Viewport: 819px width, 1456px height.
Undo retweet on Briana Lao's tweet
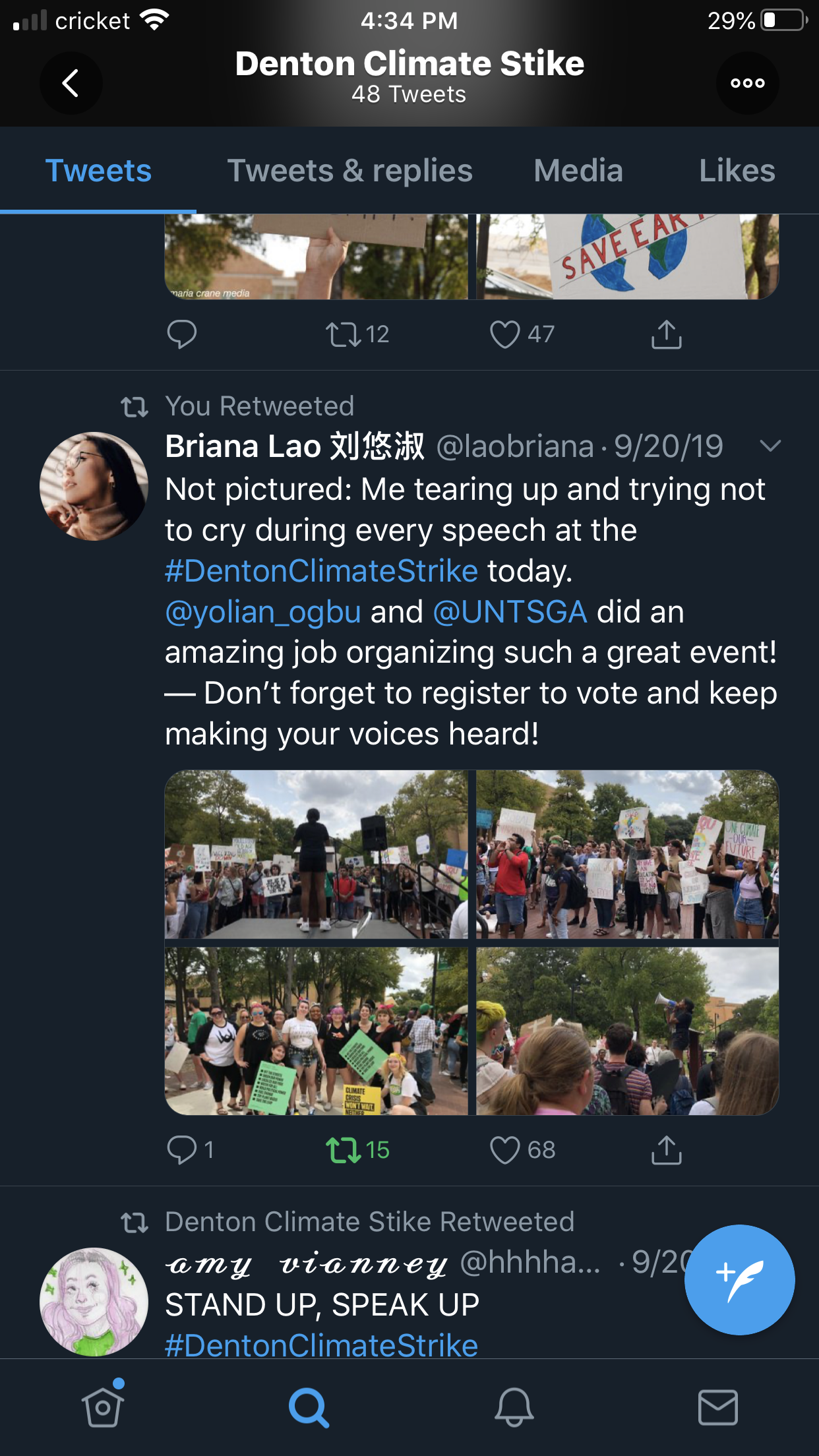point(344,1150)
